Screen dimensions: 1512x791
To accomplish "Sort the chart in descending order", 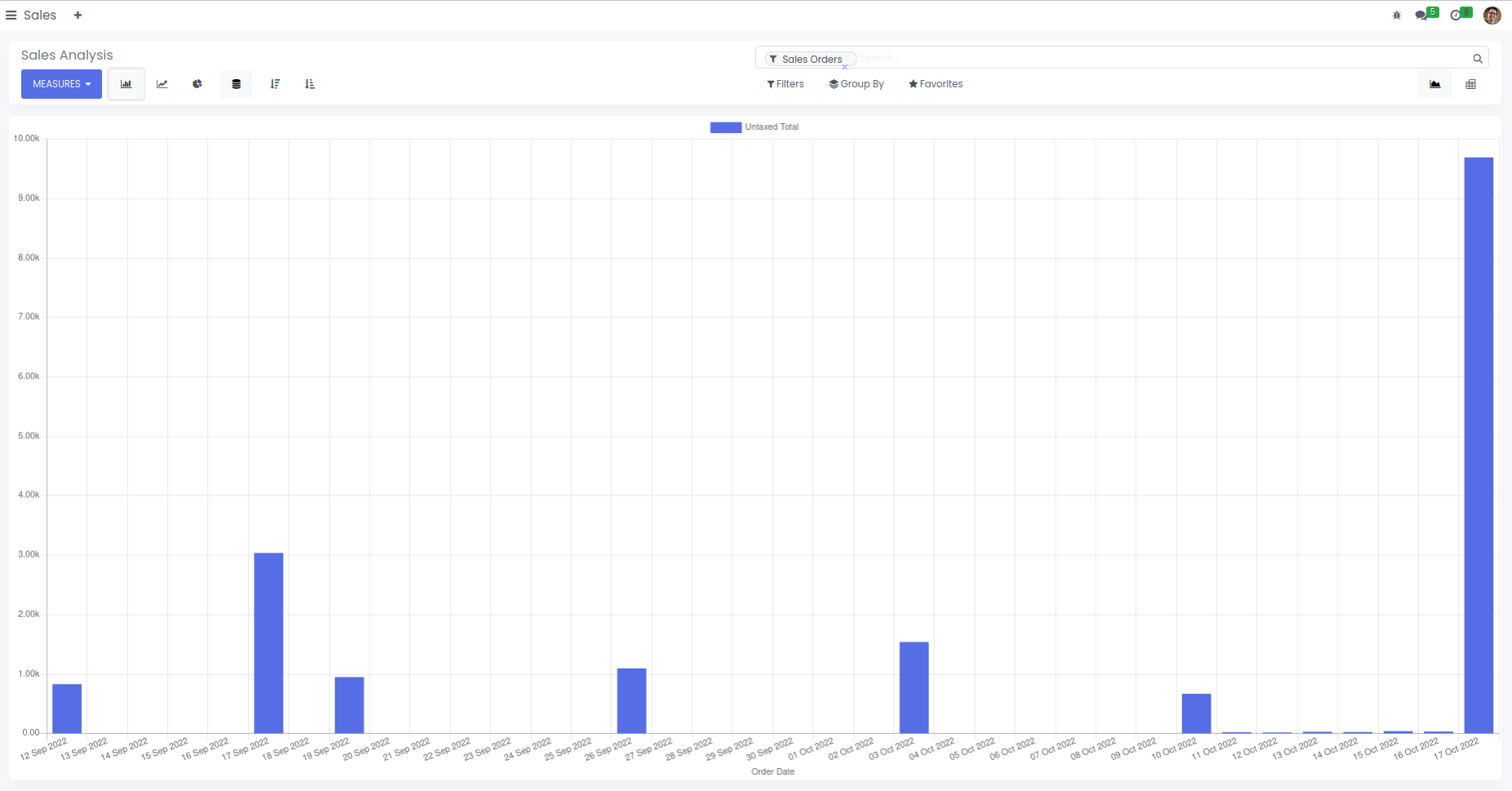I will click(275, 84).
